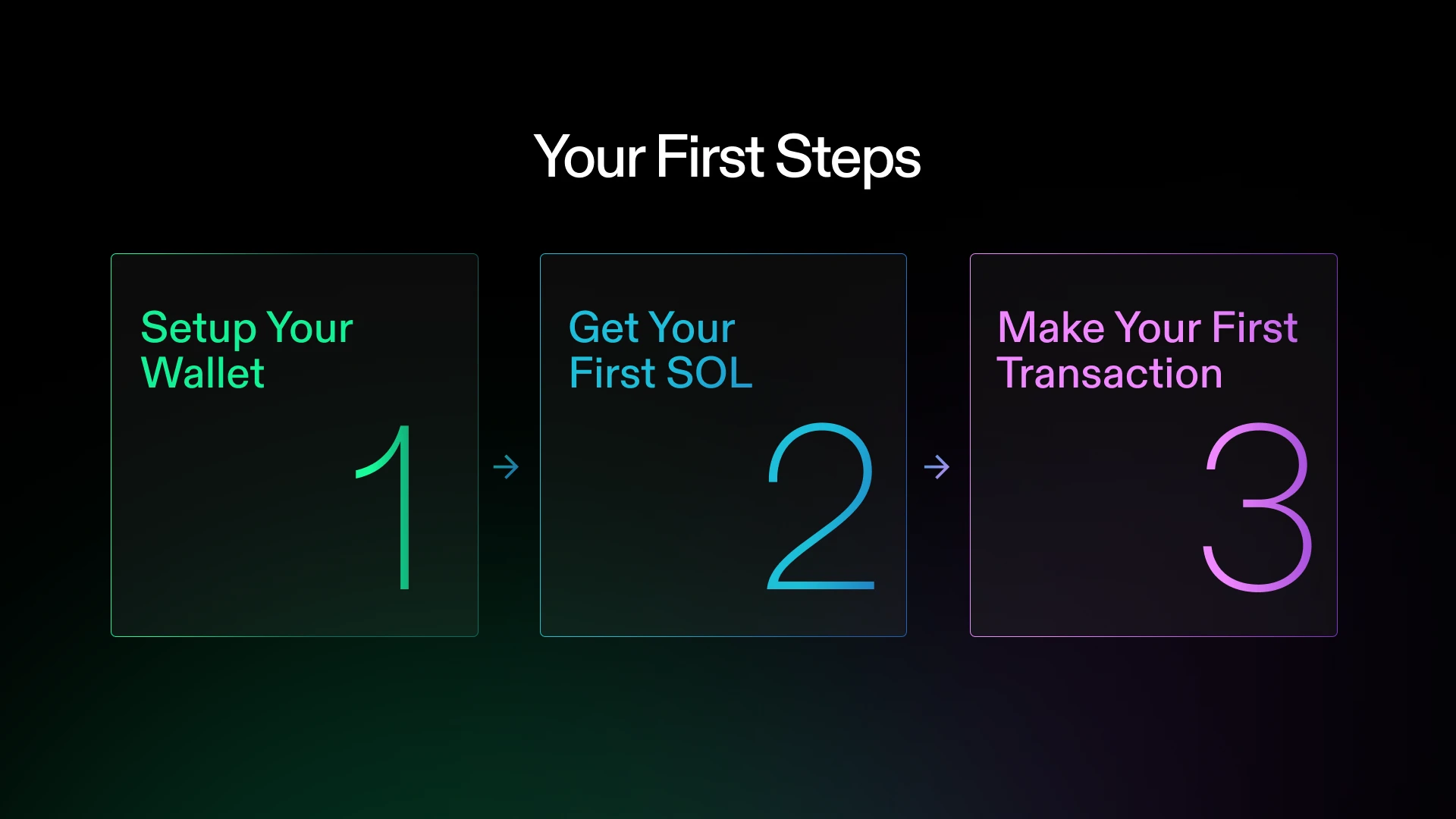Select the "Make Your First Transaction" heading
Viewport: 1456px width, 819px height.
coord(1147,350)
